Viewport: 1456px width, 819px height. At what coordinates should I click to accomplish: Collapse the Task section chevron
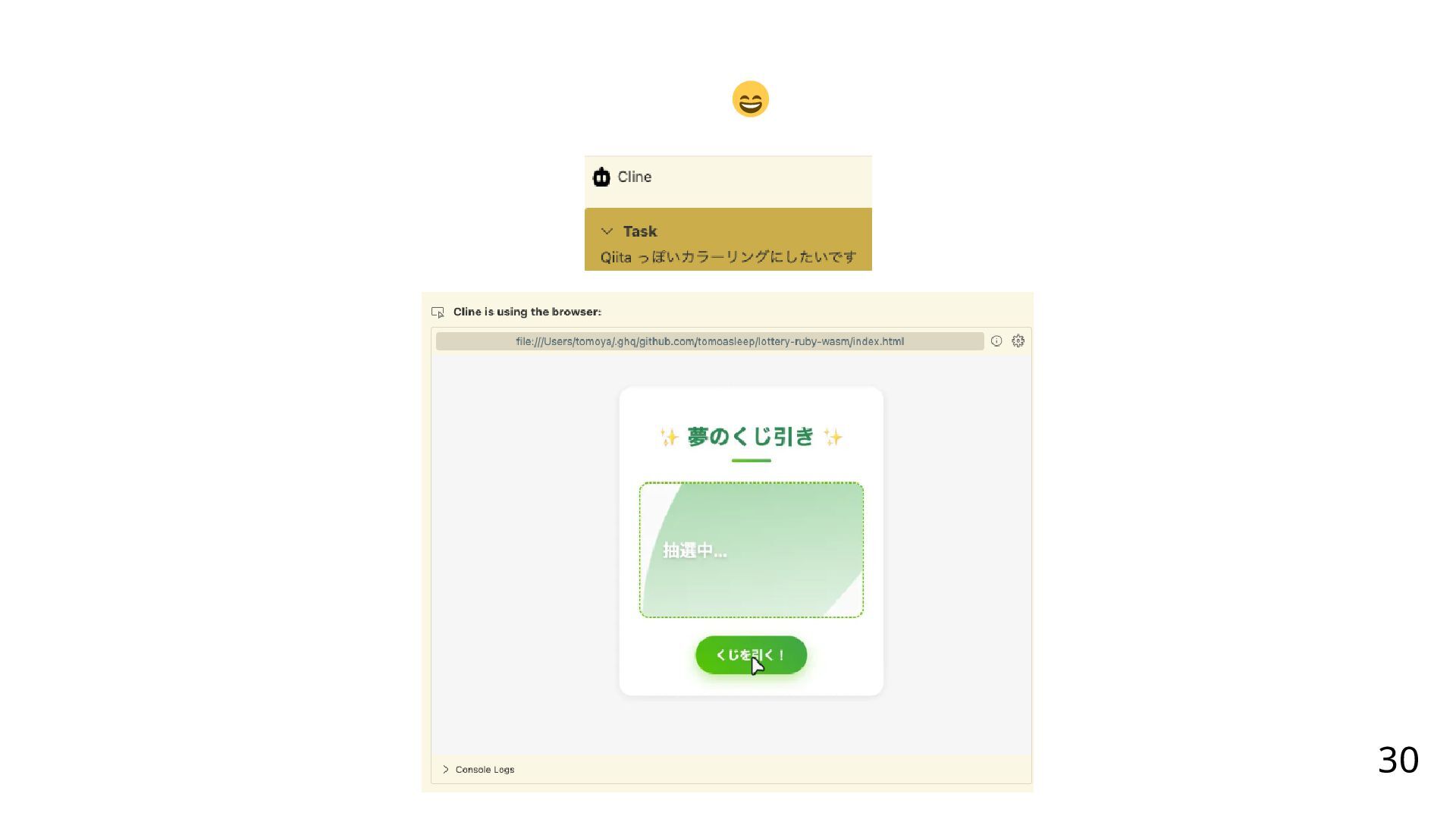(607, 231)
